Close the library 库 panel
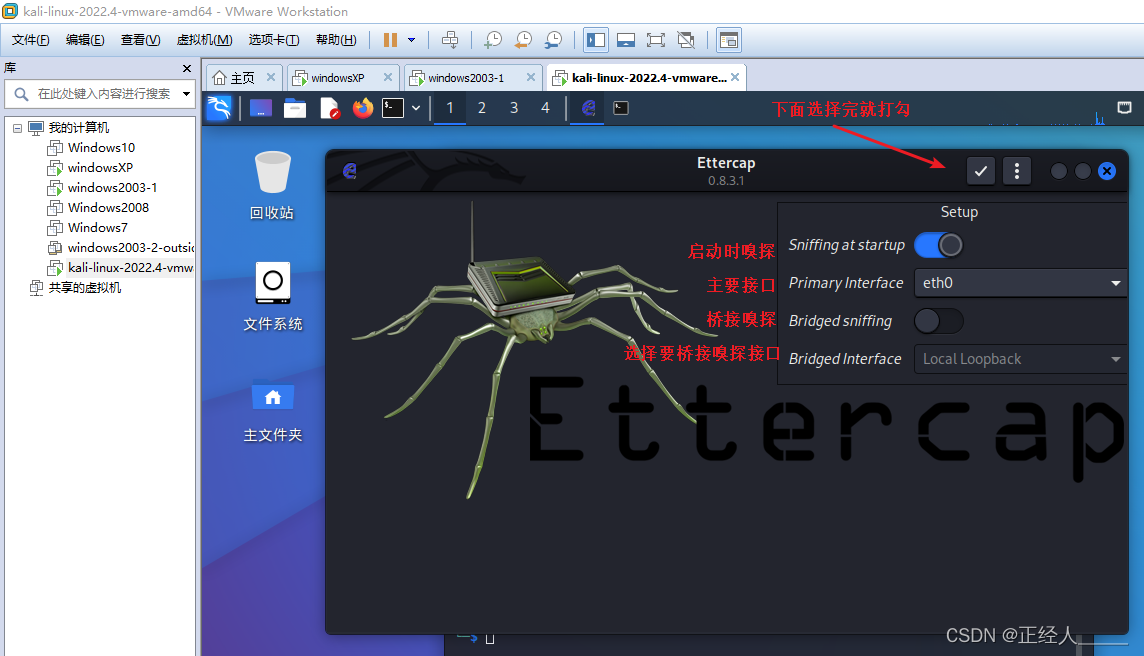This screenshot has height=656, width=1144. [187, 68]
